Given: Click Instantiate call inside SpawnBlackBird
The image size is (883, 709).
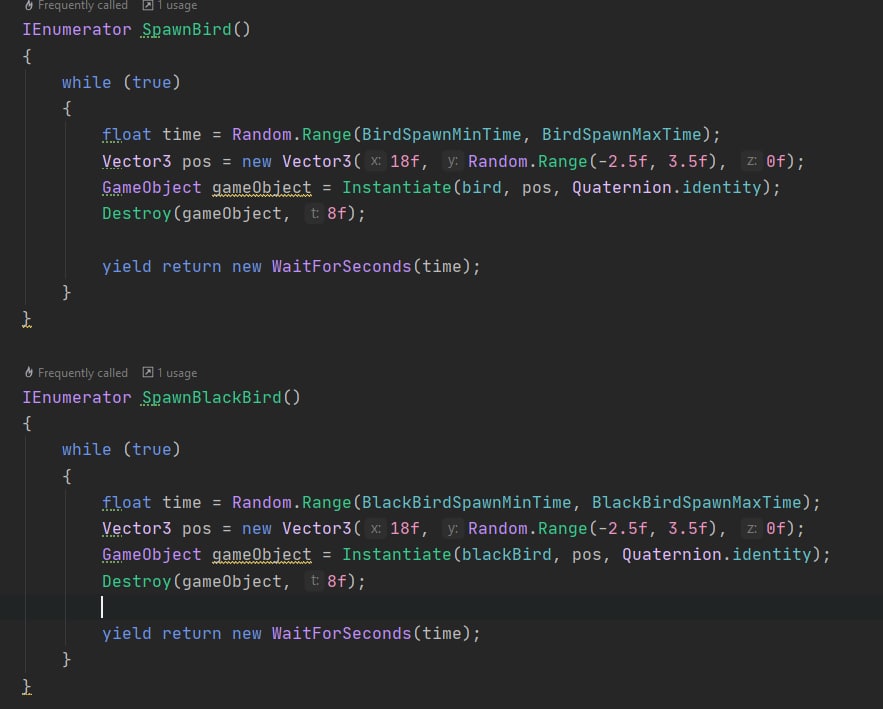Looking at the screenshot, I should tap(396, 555).
